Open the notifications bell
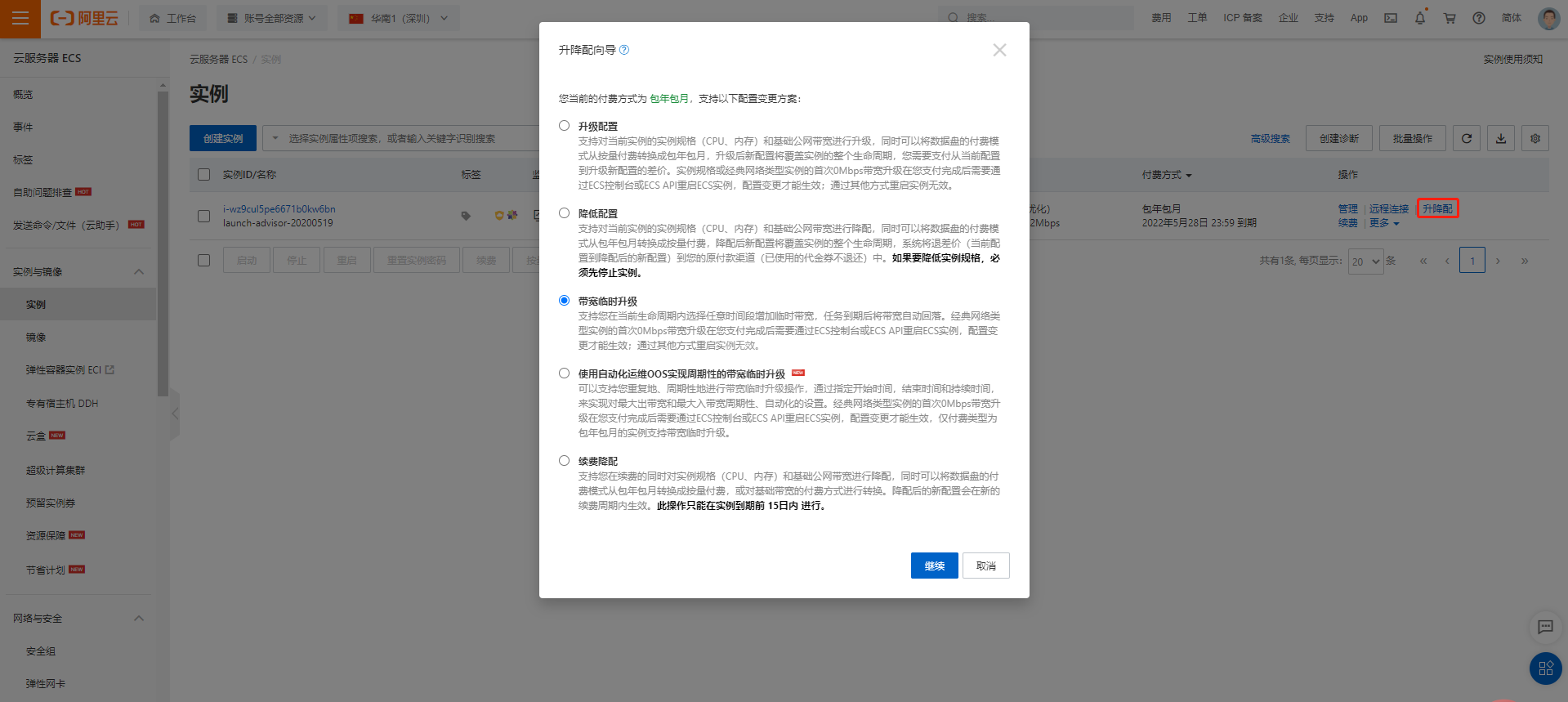Viewport: 1568px width, 702px height. point(1420,18)
